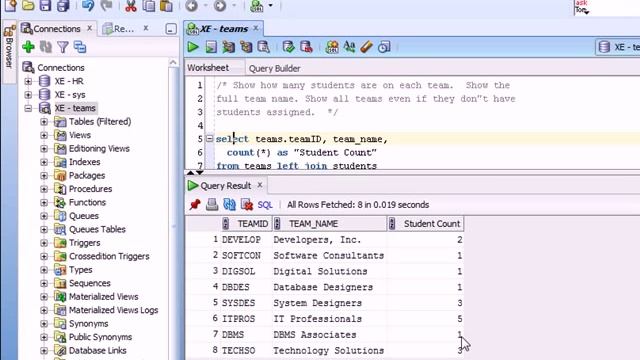This screenshot has height=360, width=640.
Task: Collapse the select statement code fold
Action: click(209, 139)
